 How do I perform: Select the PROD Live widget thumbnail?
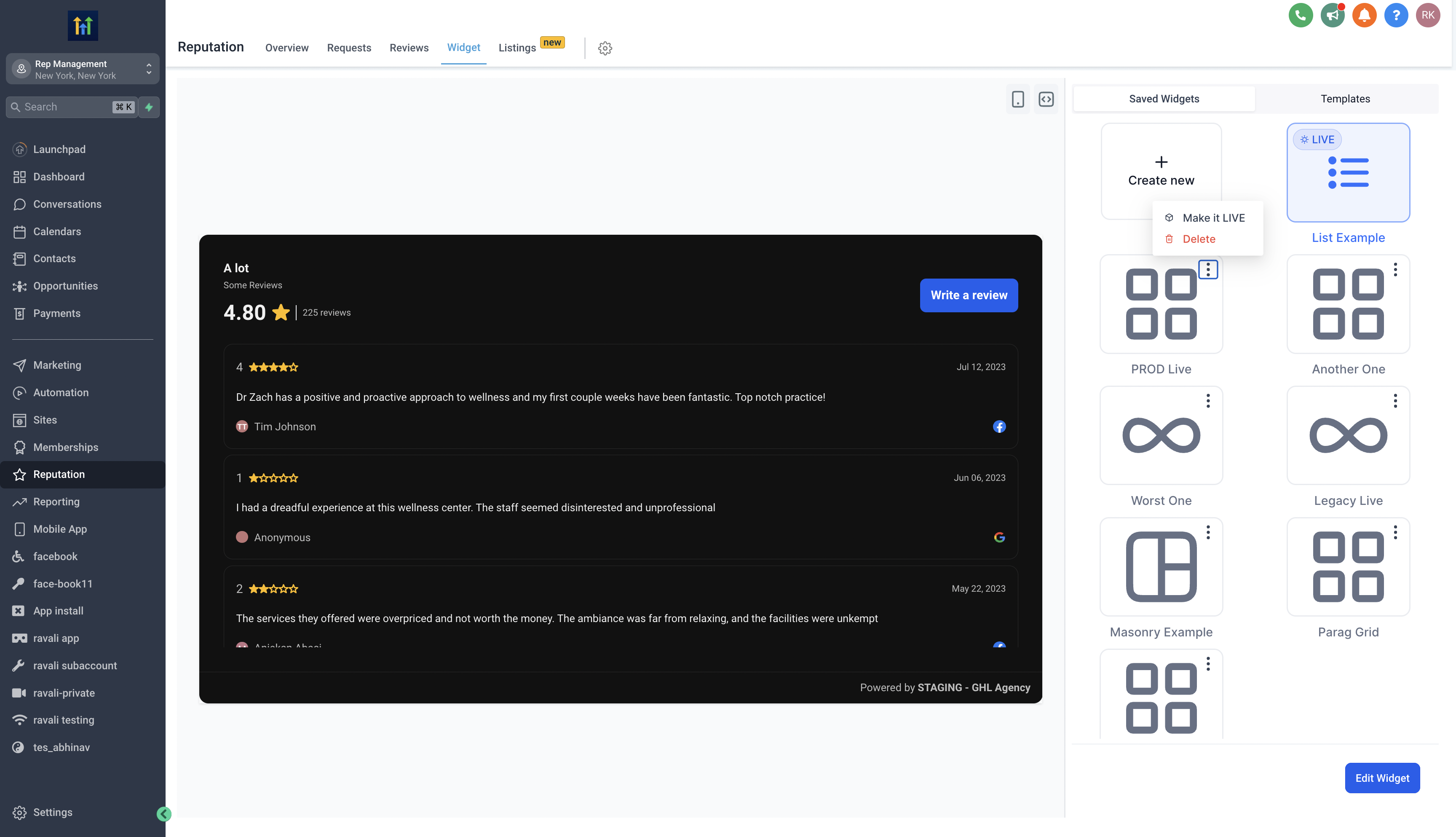(x=1161, y=304)
